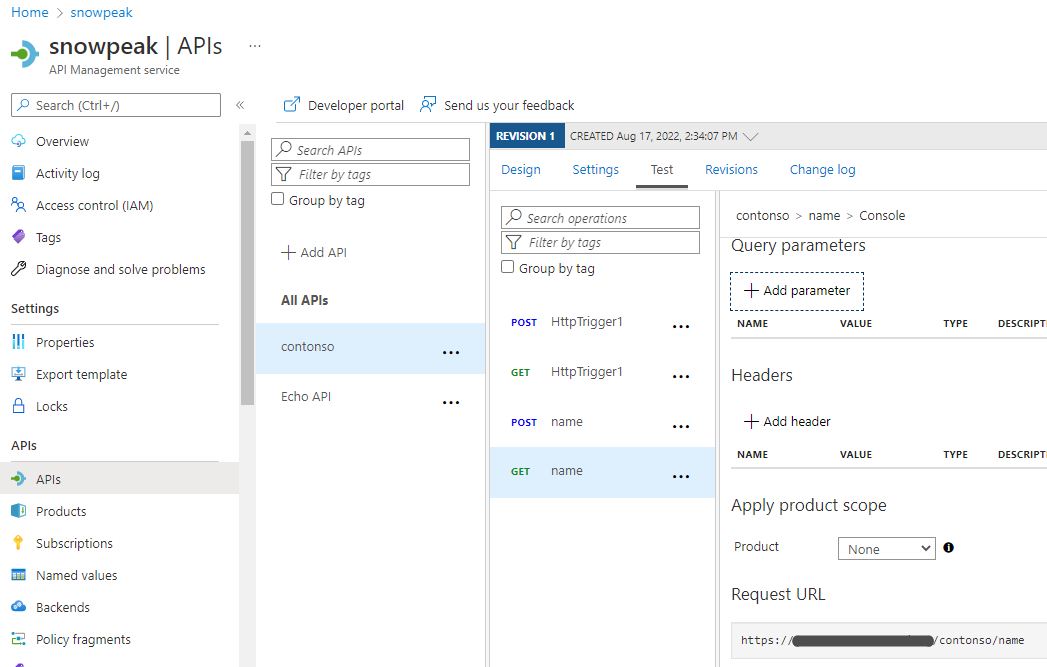Click the Access control (IAM) people icon

pyautogui.click(x=19, y=205)
